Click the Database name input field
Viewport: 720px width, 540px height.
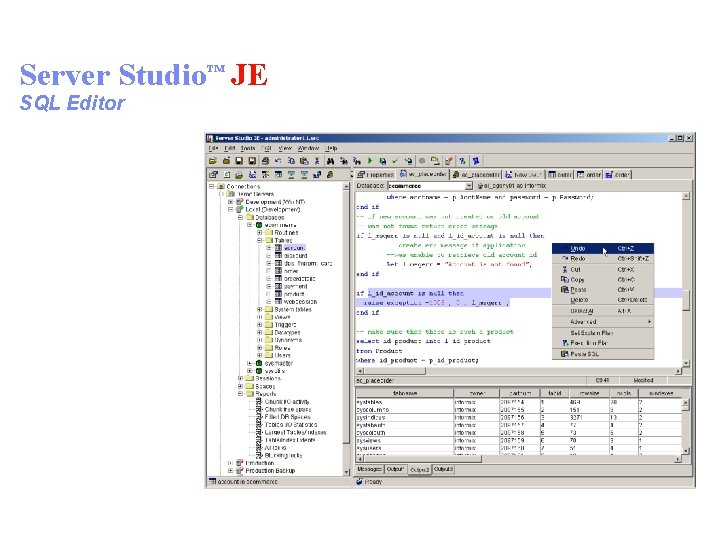[x=426, y=186]
